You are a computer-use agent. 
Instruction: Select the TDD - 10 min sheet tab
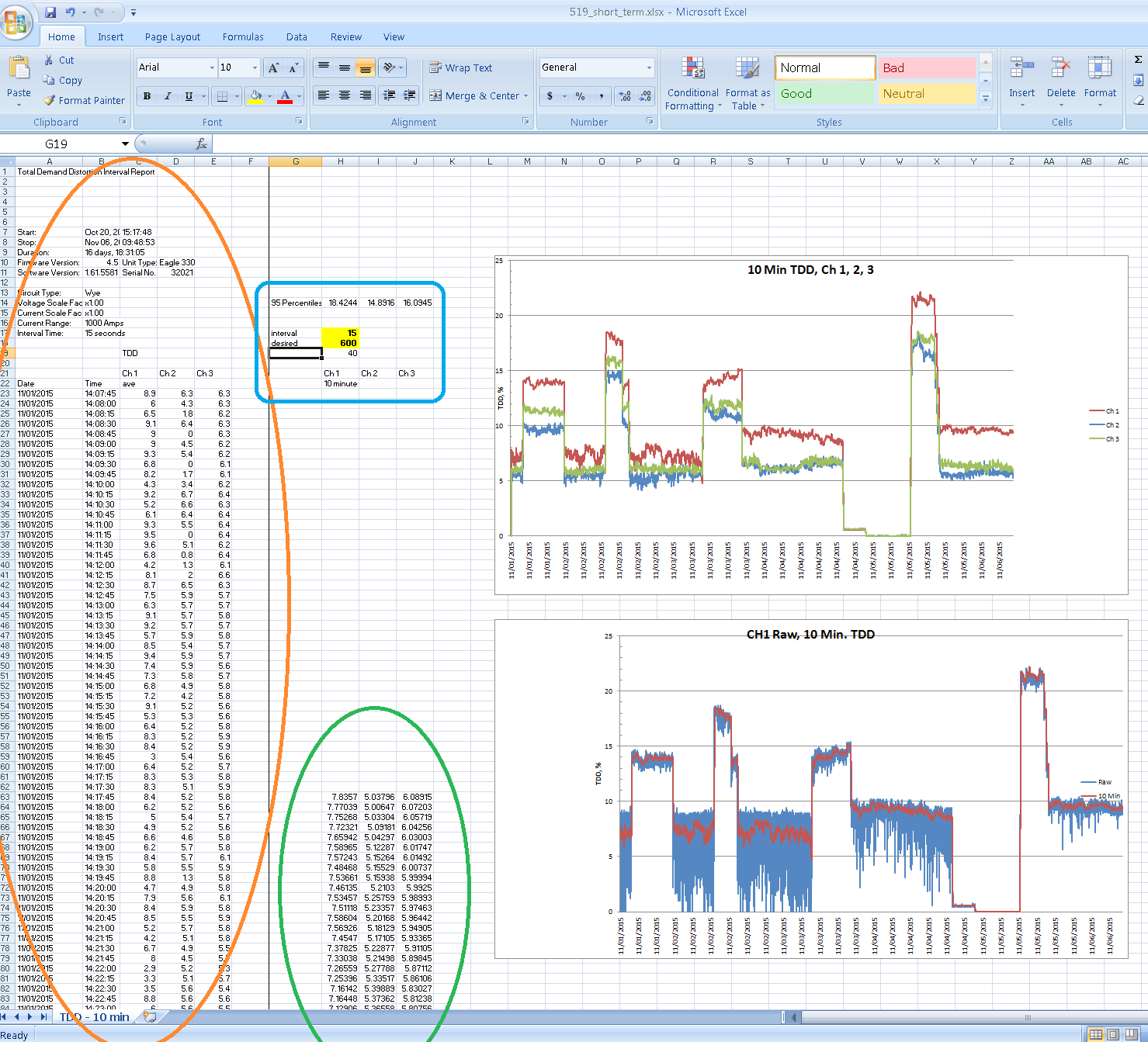tap(95, 1016)
